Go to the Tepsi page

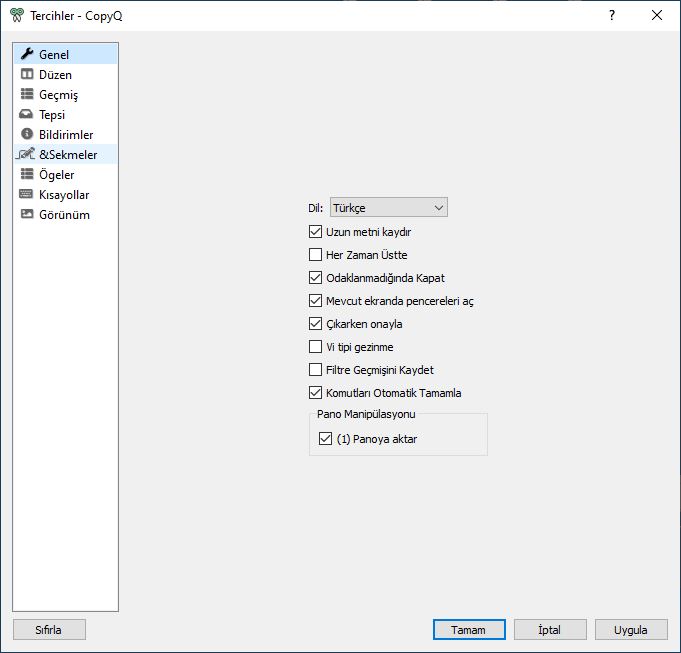(x=66, y=114)
